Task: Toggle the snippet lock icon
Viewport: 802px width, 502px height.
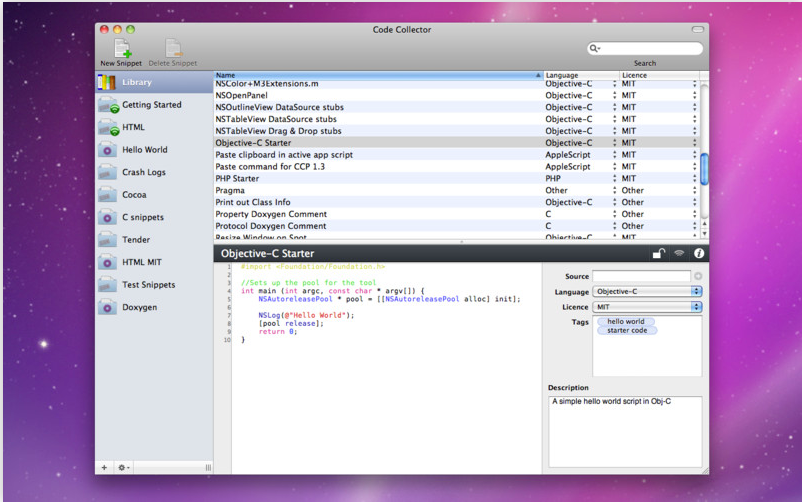Action: [x=658, y=253]
